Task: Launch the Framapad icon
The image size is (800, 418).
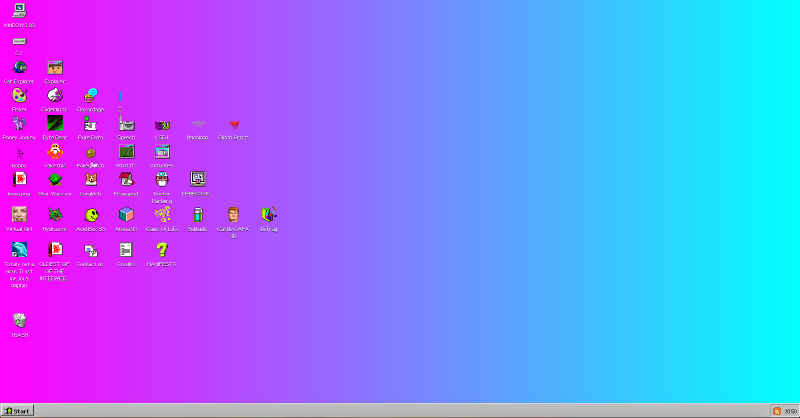Action: coord(127,180)
